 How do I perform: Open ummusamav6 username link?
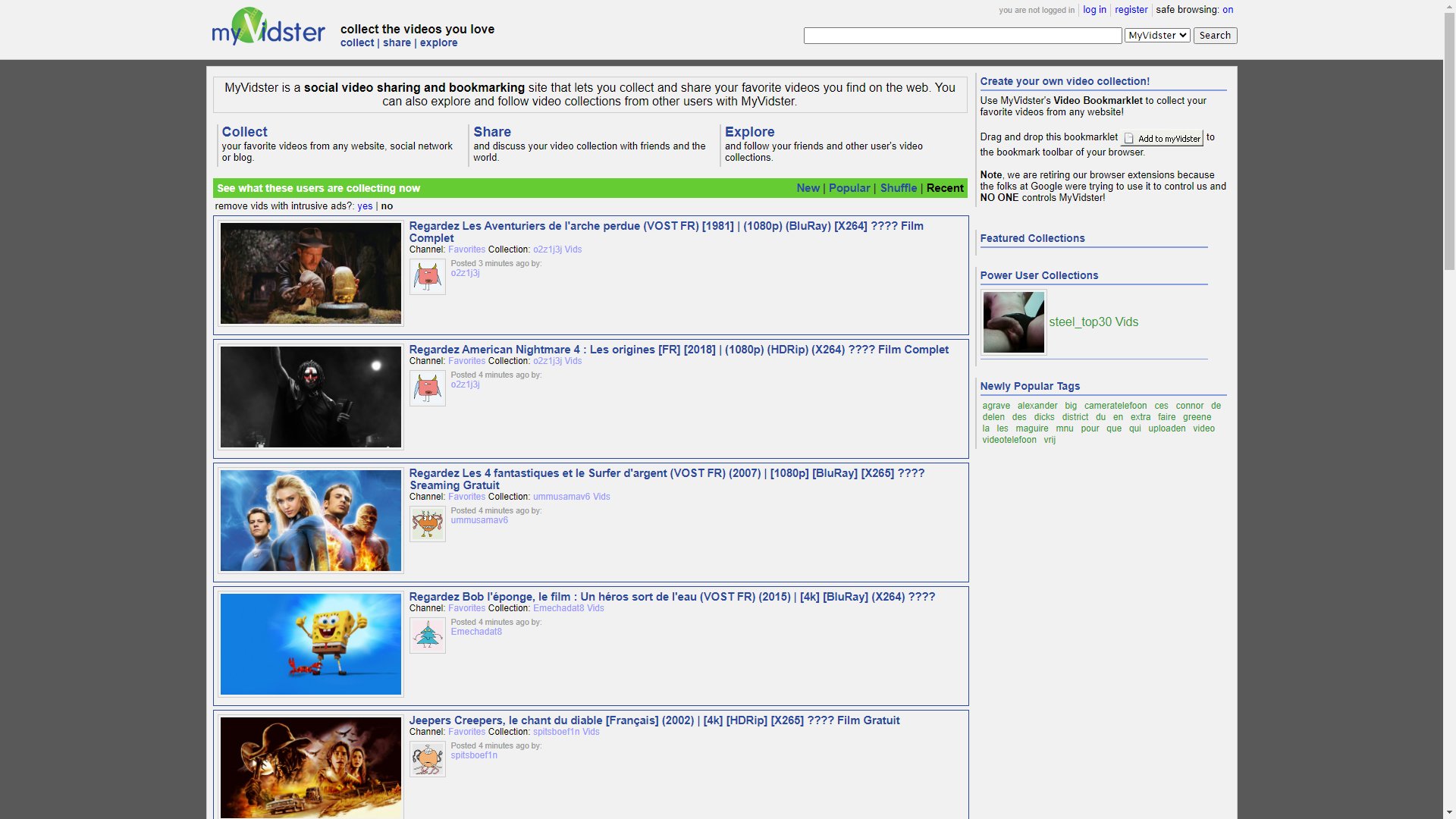click(479, 520)
